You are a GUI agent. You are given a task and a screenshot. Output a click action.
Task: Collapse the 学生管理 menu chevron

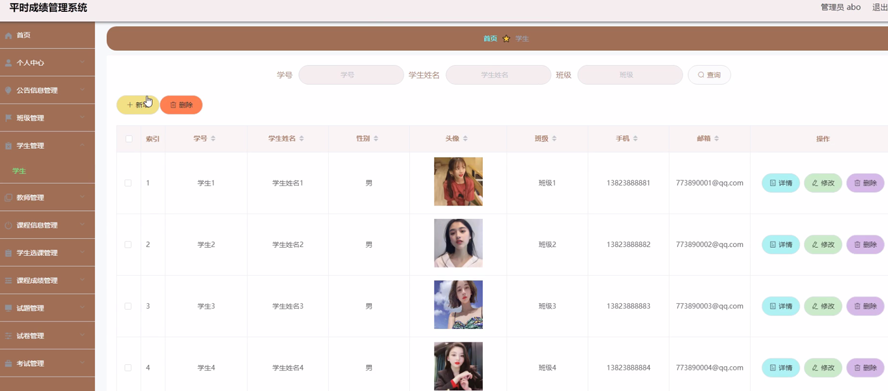tap(82, 145)
